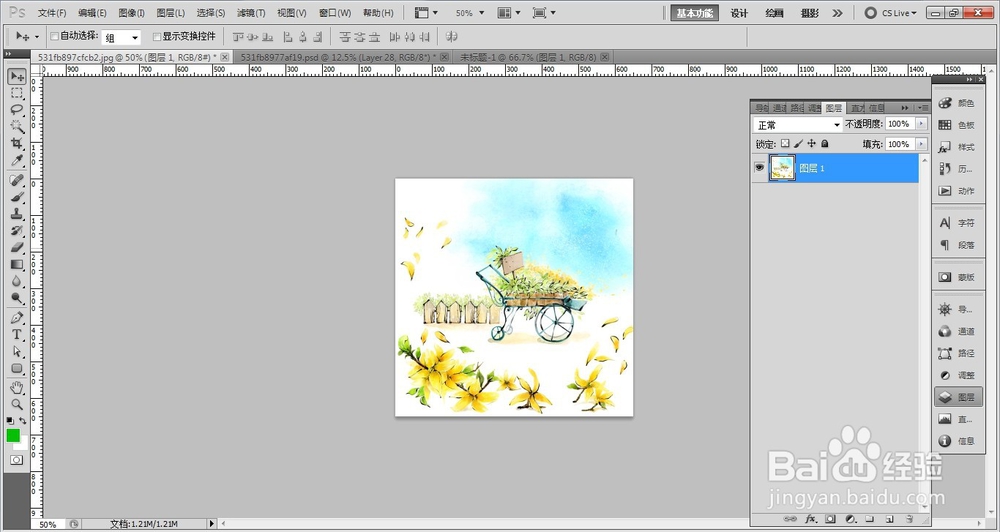The image size is (1000, 532).
Task: Hide 图层 1 with the eye icon
Action: 759,168
